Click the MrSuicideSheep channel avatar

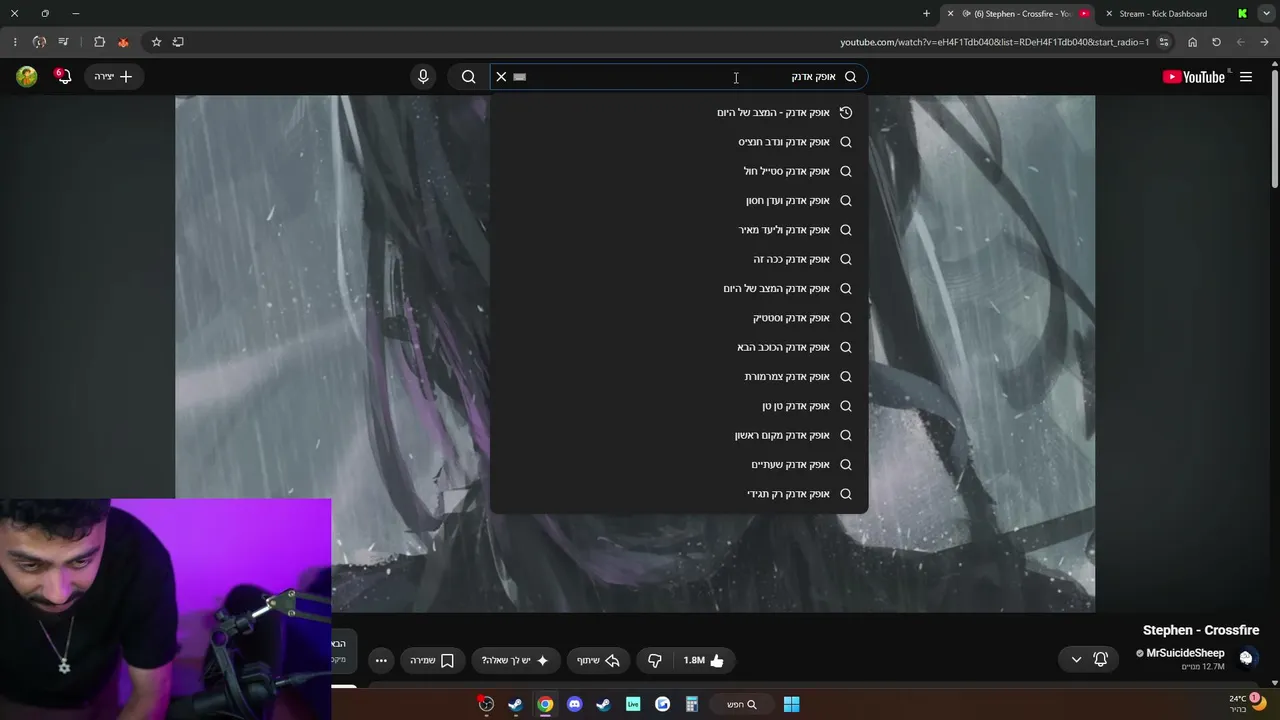[1246, 658]
